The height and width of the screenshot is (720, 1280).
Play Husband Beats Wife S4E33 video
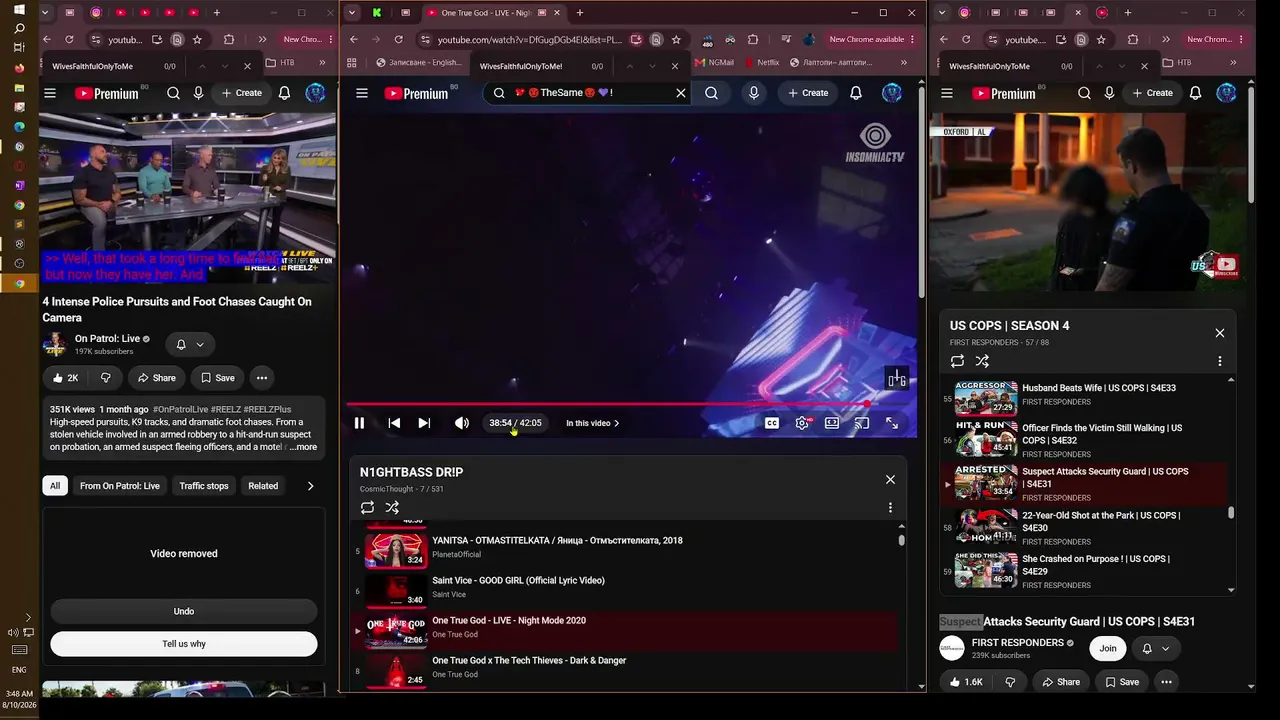[1086, 399]
